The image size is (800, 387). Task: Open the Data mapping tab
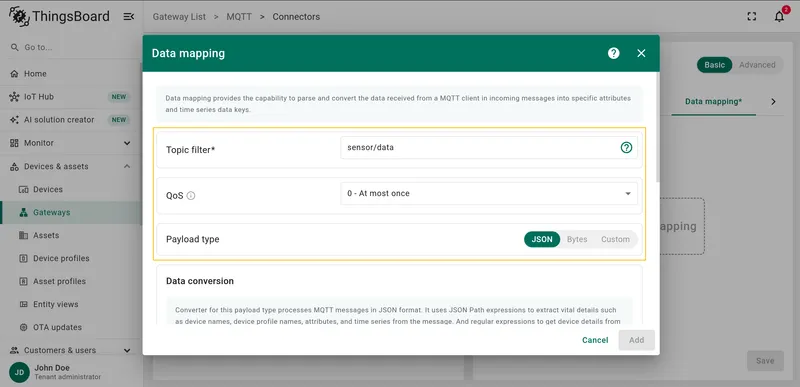713,101
